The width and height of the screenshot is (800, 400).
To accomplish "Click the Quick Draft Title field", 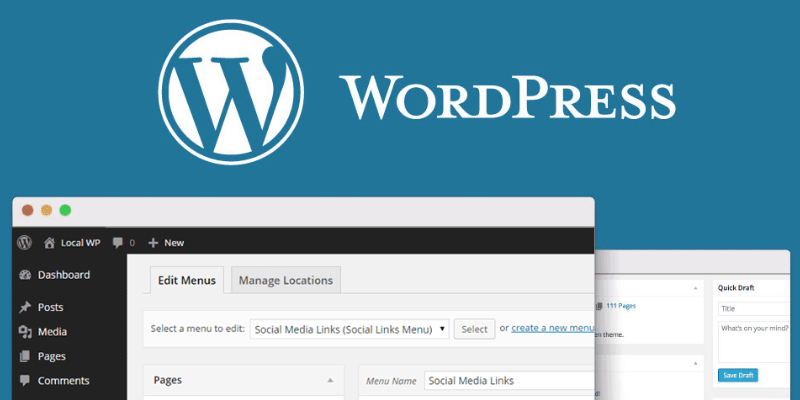I will [x=754, y=309].
